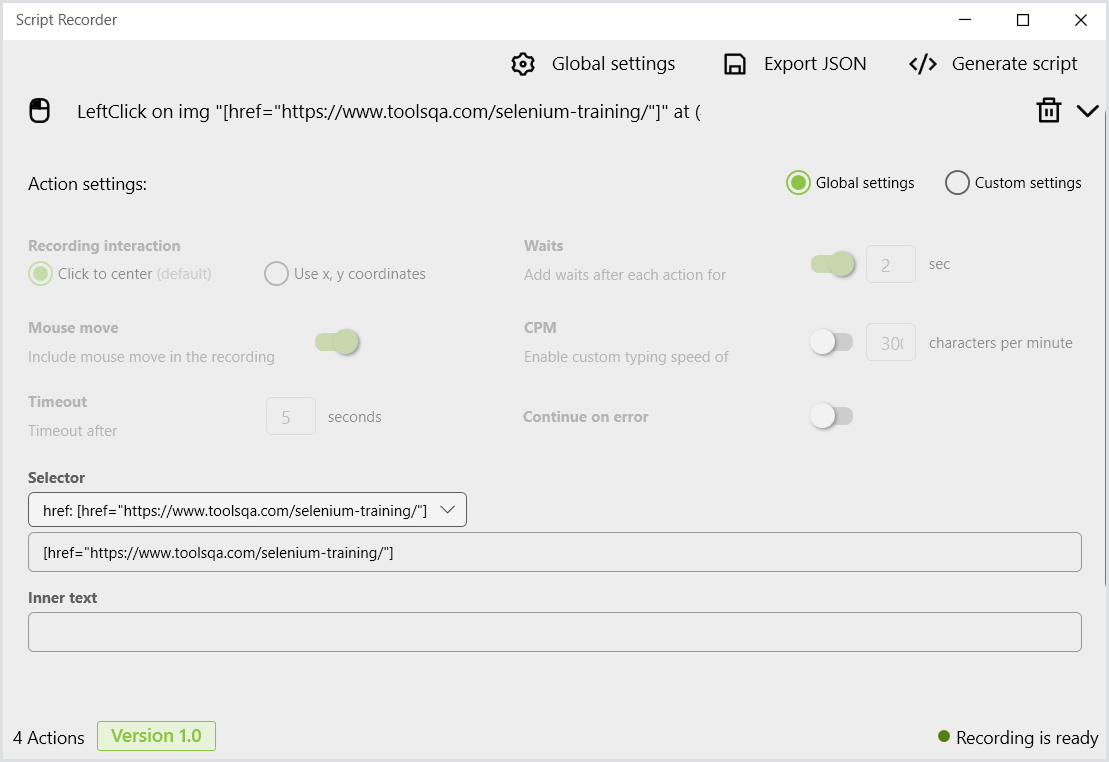Image resolution: width=1109 pixels, height=762 pixels.
Task: Click the vertical scrollbar on right edge
Action: tap(1105, 347)
